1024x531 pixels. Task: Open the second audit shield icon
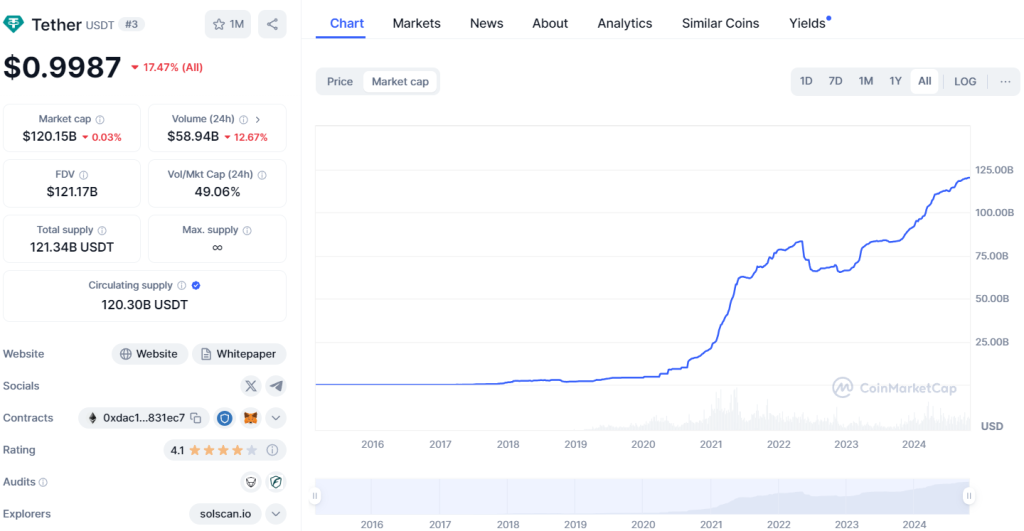point(276,482)
